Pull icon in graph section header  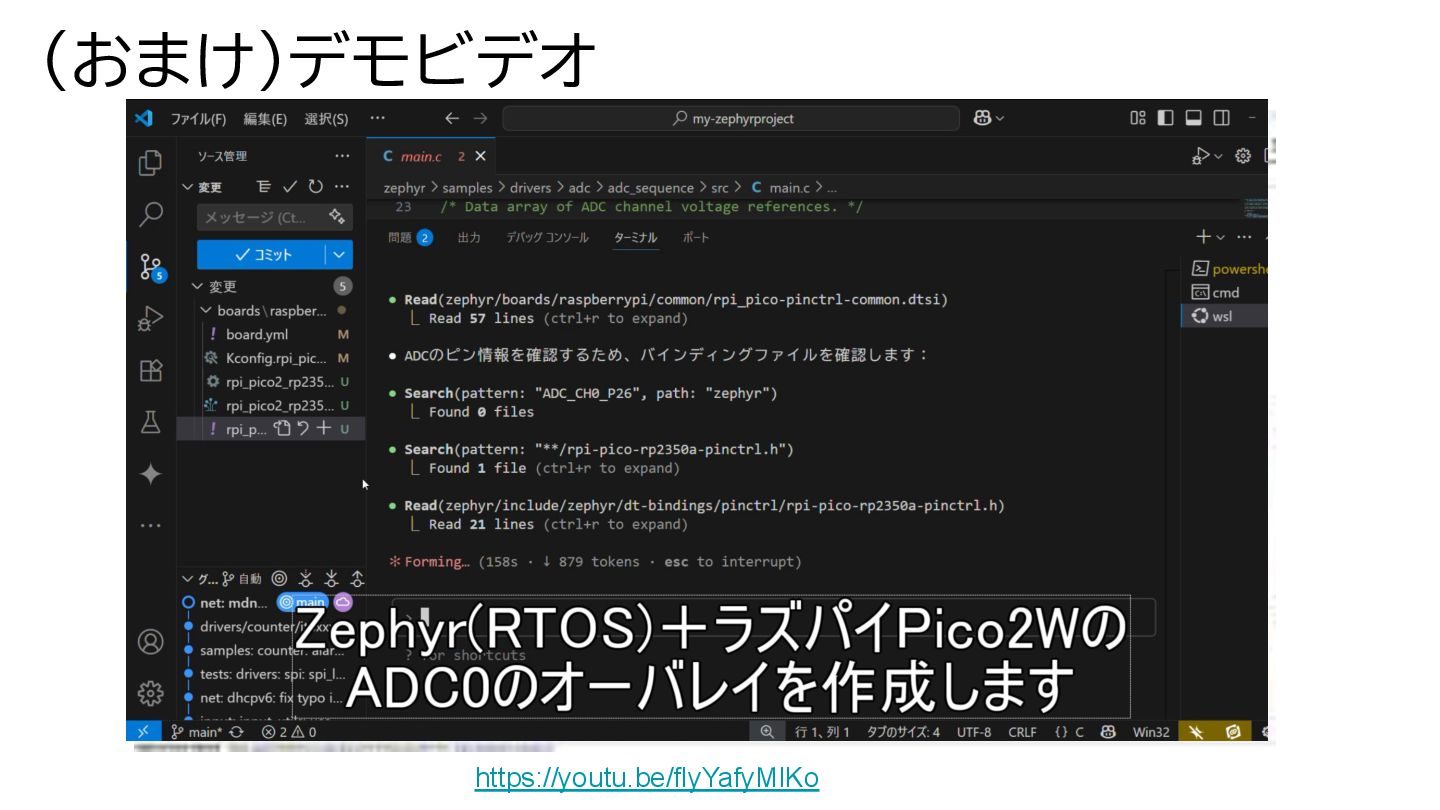pos(332,578)
